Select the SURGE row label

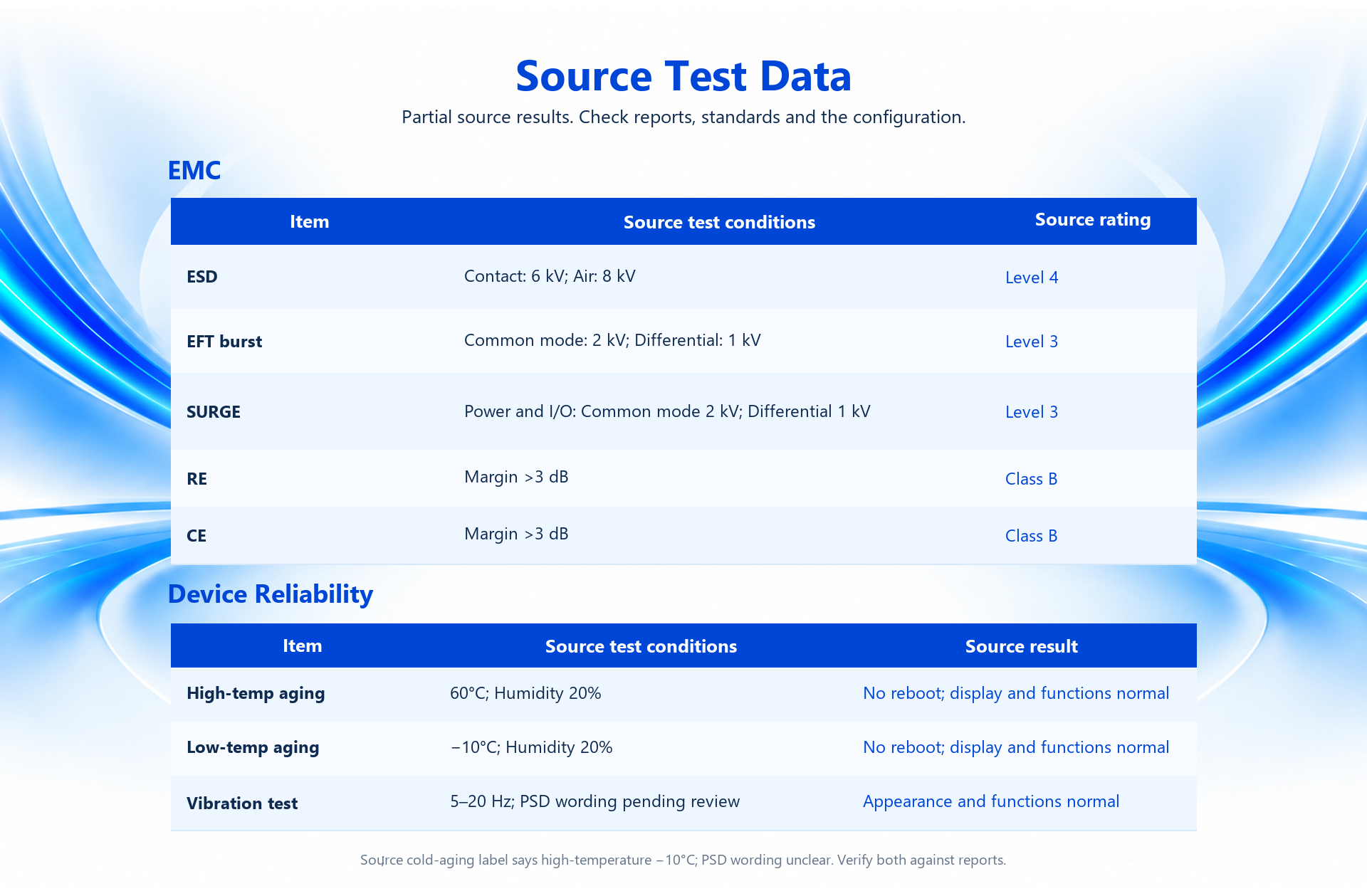(213, 412)
